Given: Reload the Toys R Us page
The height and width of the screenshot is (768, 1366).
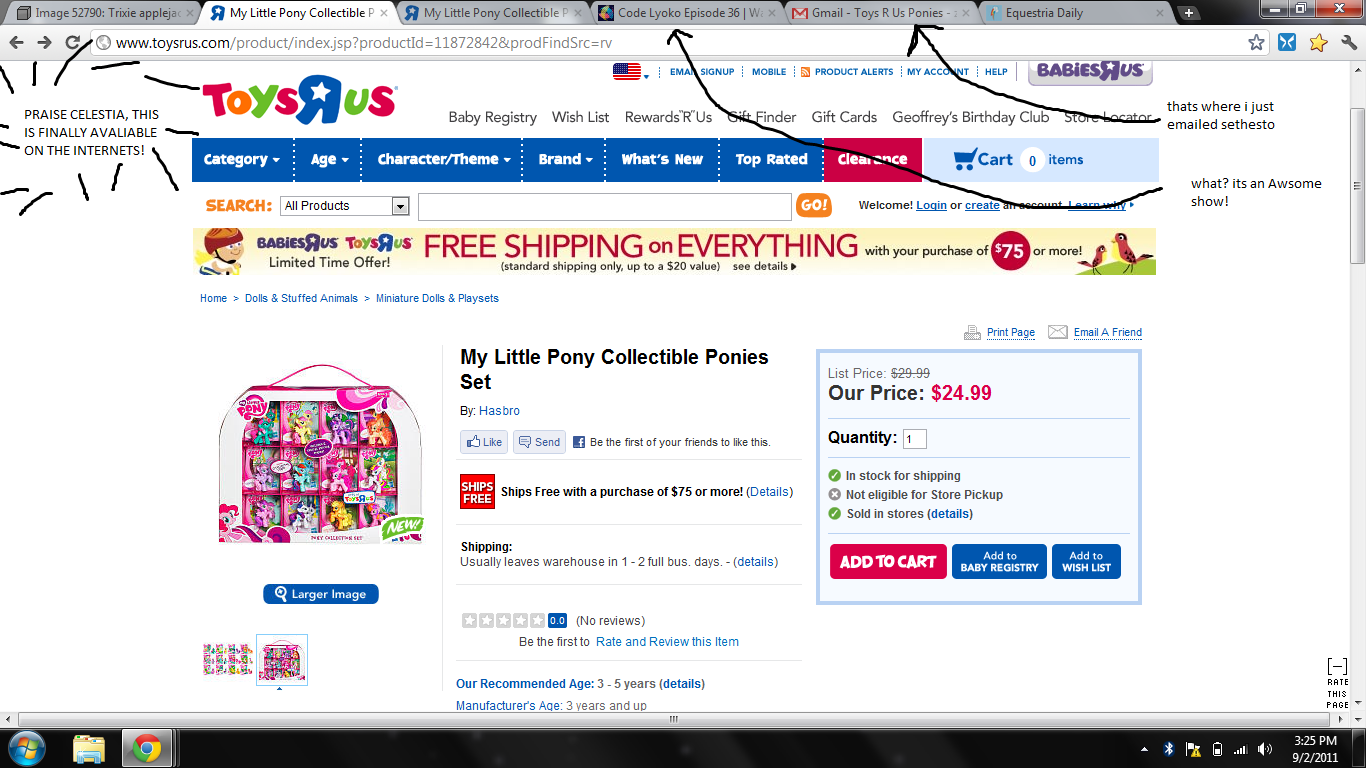Looking at the screenshot, I should click(x=73, y=43).
